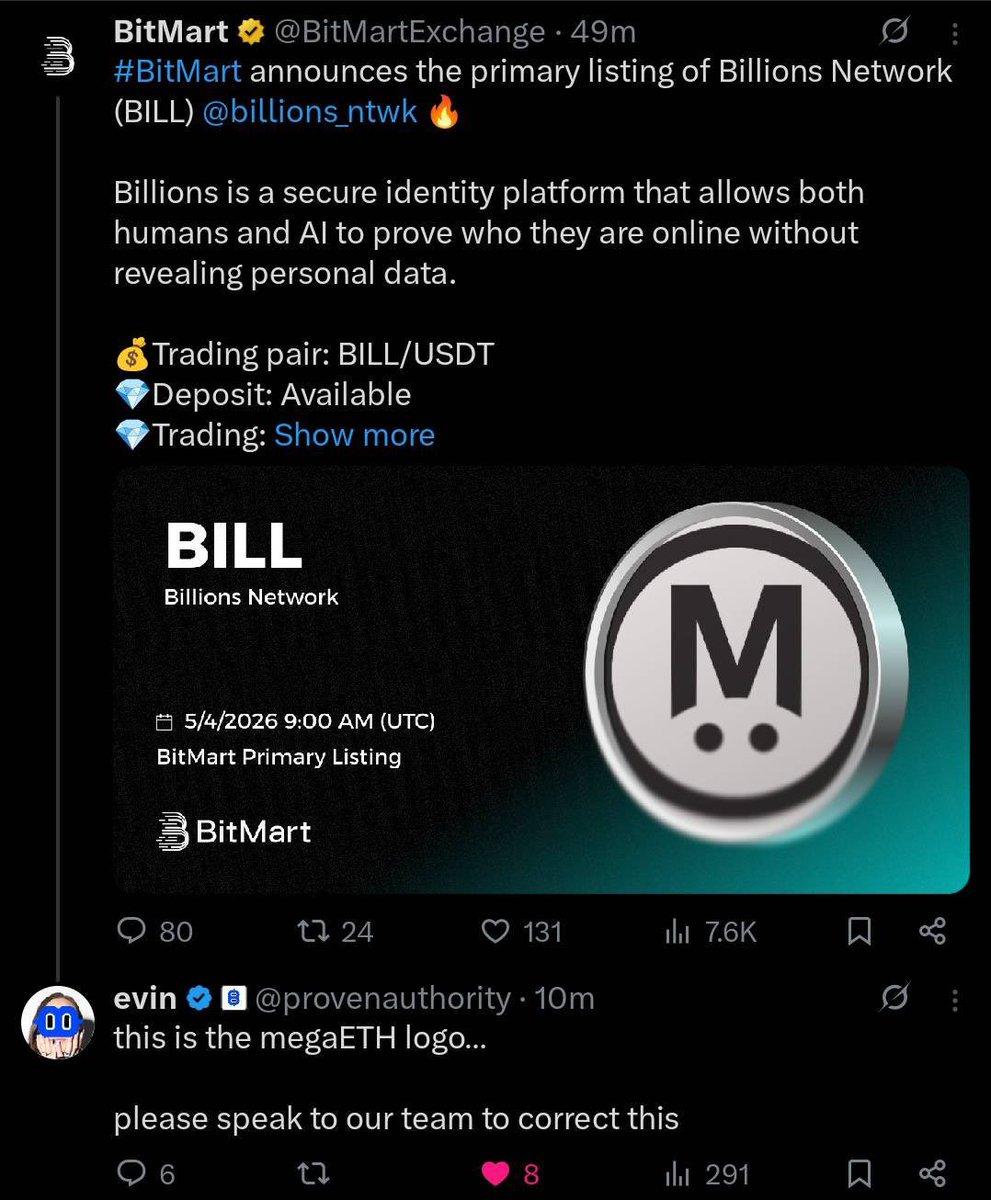Open three-dot menu on evin's reply
This screenshot has width=991, height=1200.
[x=955, y=999]
